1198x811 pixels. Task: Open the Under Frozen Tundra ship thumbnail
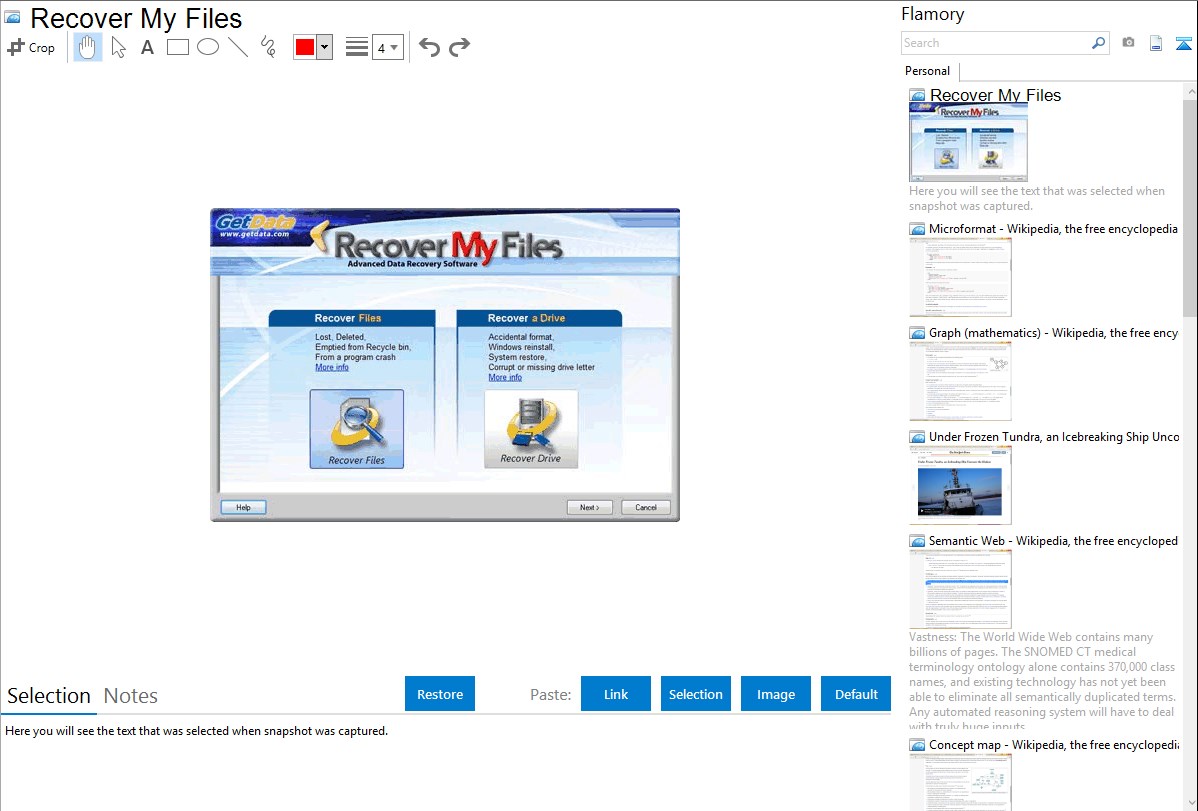(x=960, y=485)
